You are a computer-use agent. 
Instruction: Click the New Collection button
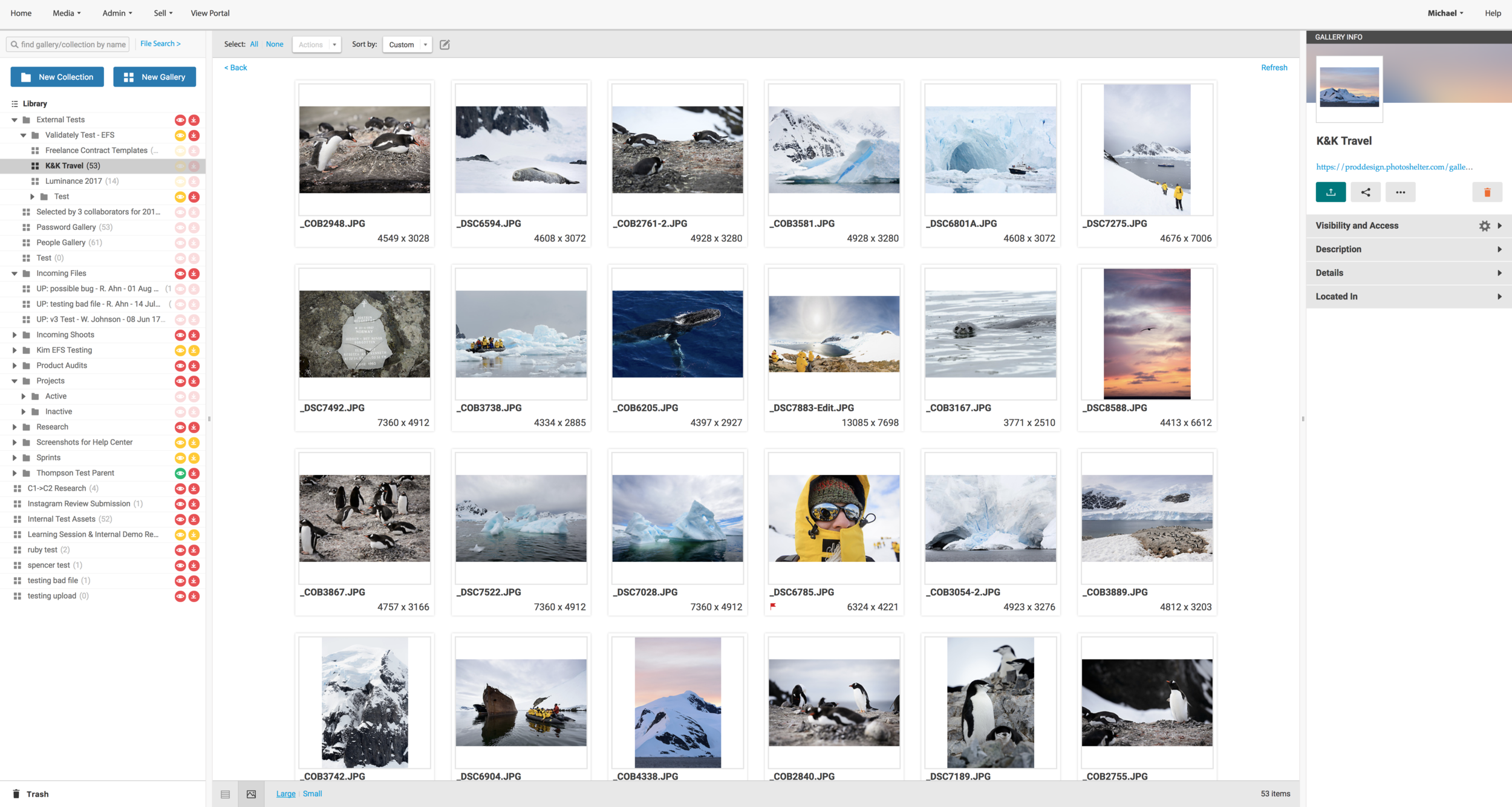(57, 77)
